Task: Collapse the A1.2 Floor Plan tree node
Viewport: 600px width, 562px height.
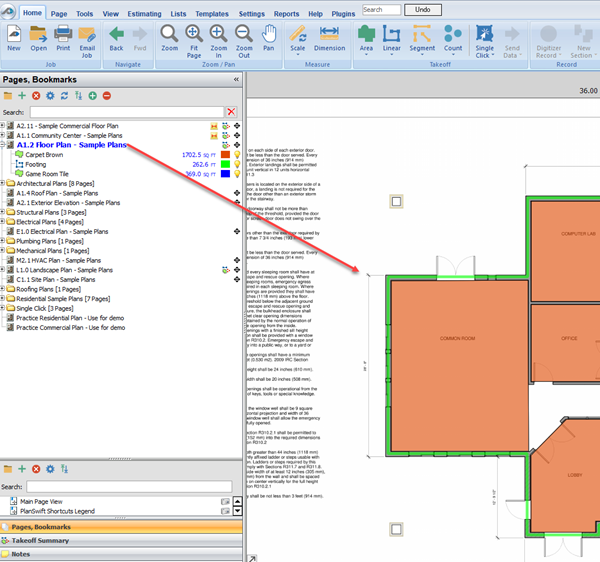Action: 4,146
